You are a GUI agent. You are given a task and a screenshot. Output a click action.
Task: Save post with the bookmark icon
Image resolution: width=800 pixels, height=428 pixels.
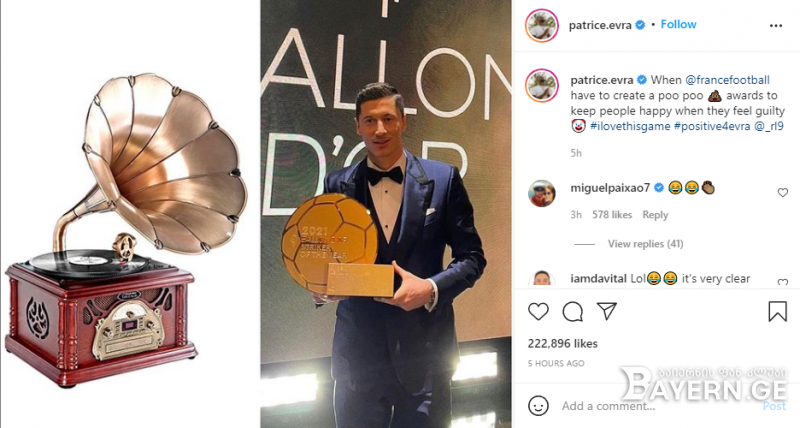pyautogui.click(x=778, y=311)
